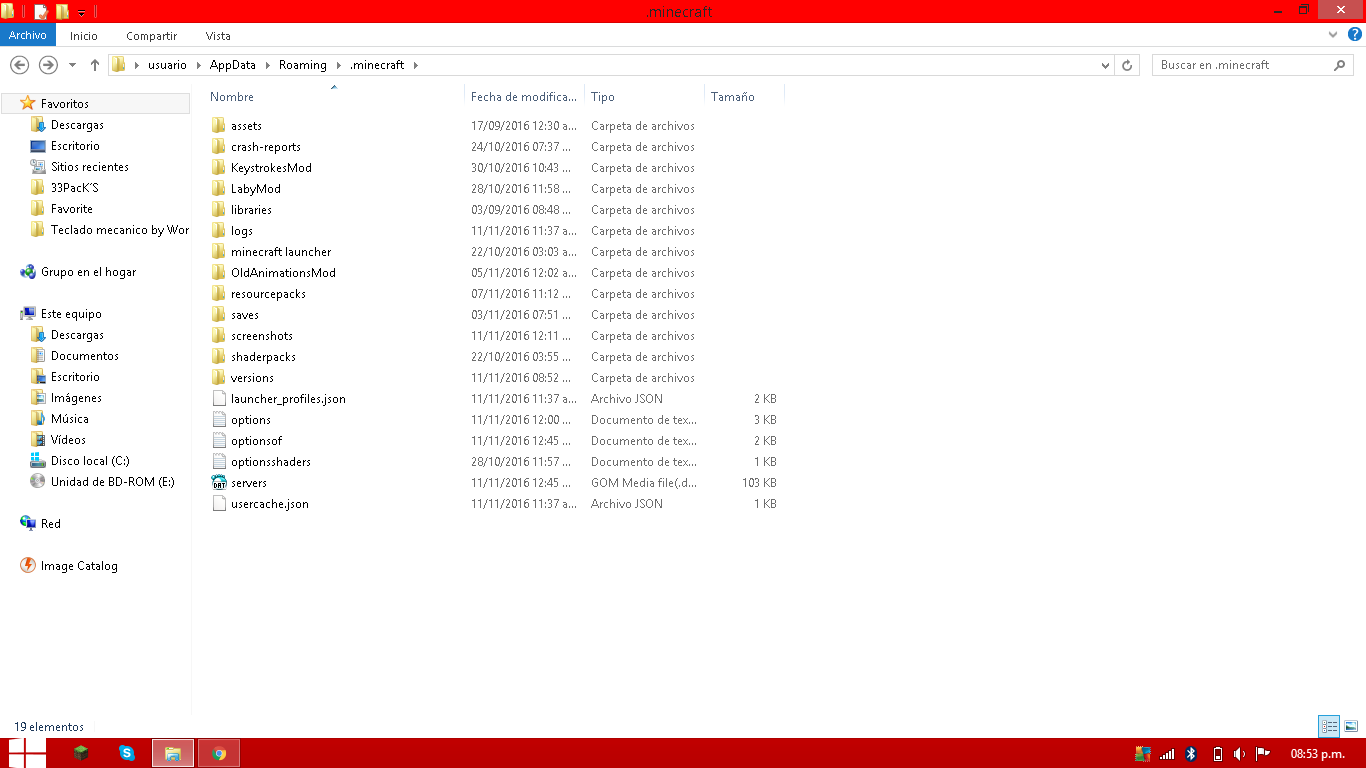Select the resourcepacks folder icon
Viewport: 1366px width, 768px height.
click(x=220, y=294)
